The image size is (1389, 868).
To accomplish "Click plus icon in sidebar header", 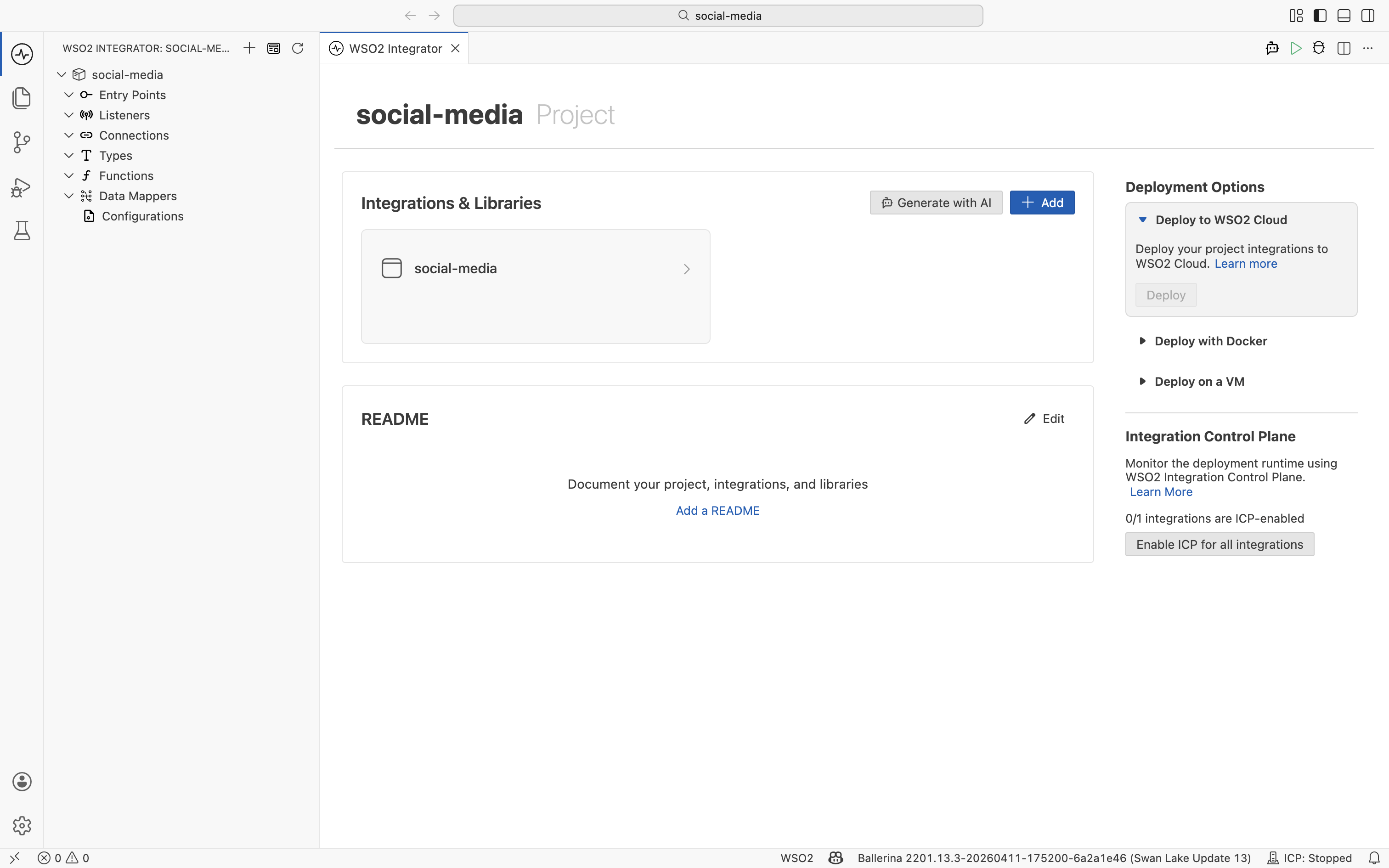I will tap(249, 48).
